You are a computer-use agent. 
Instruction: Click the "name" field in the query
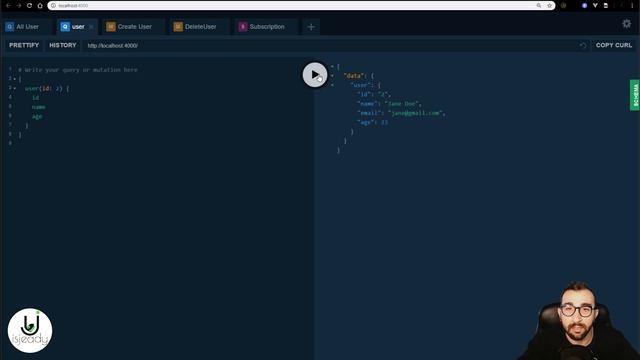tap(39, 107)
